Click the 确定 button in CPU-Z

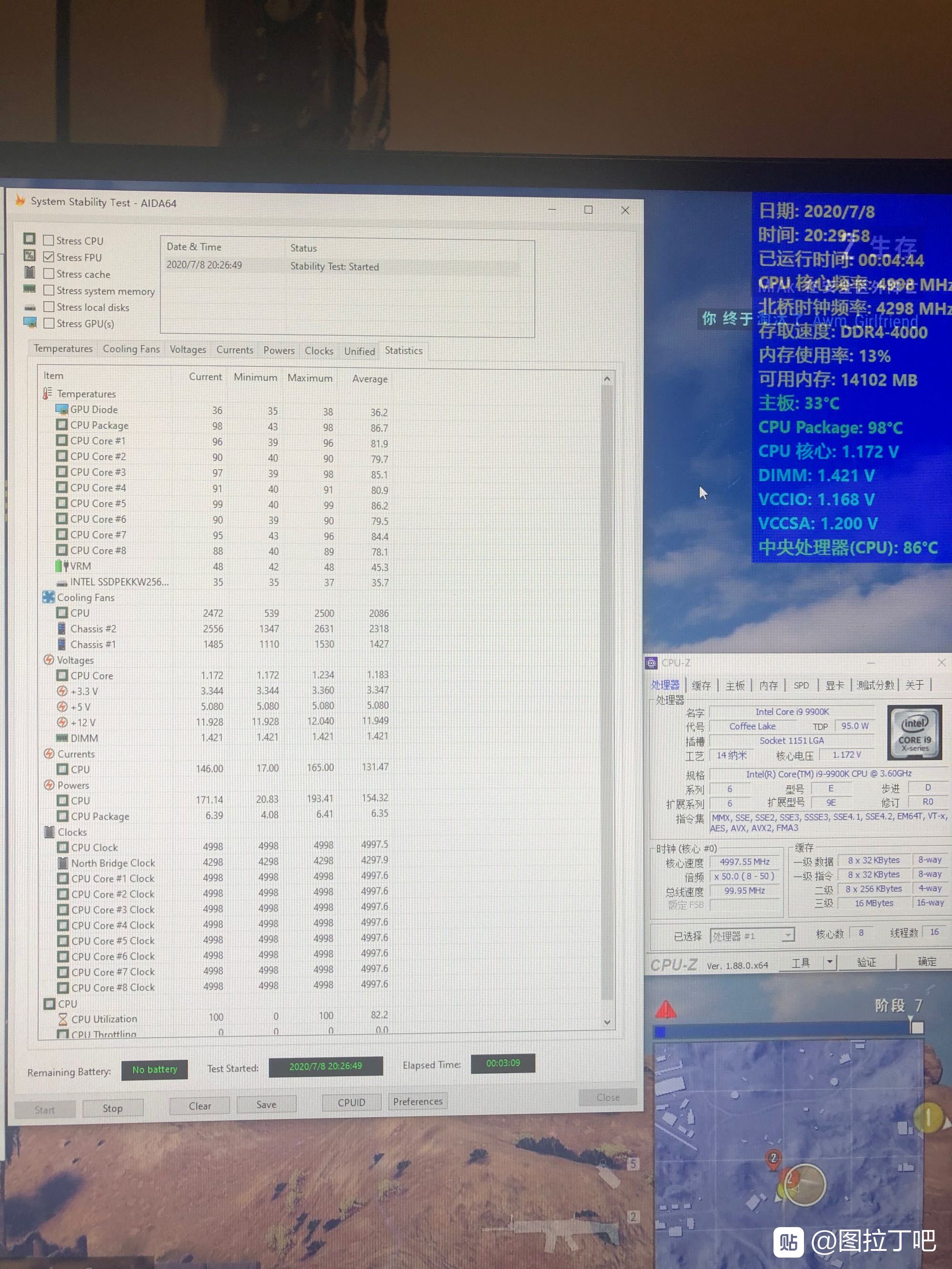927,962
